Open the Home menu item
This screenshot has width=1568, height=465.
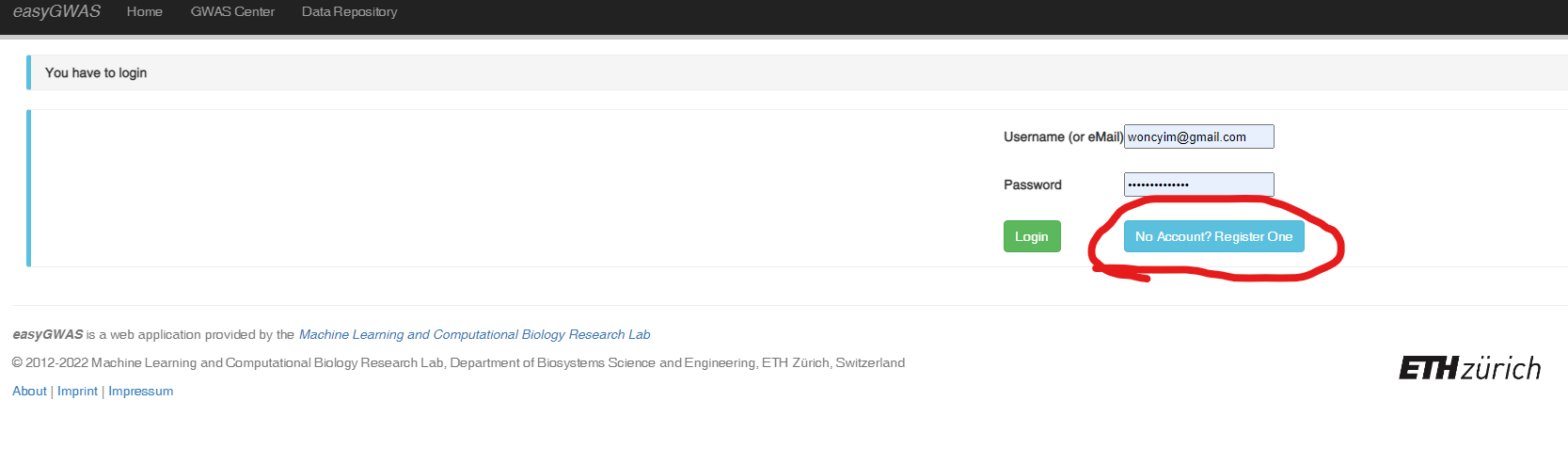145,11
